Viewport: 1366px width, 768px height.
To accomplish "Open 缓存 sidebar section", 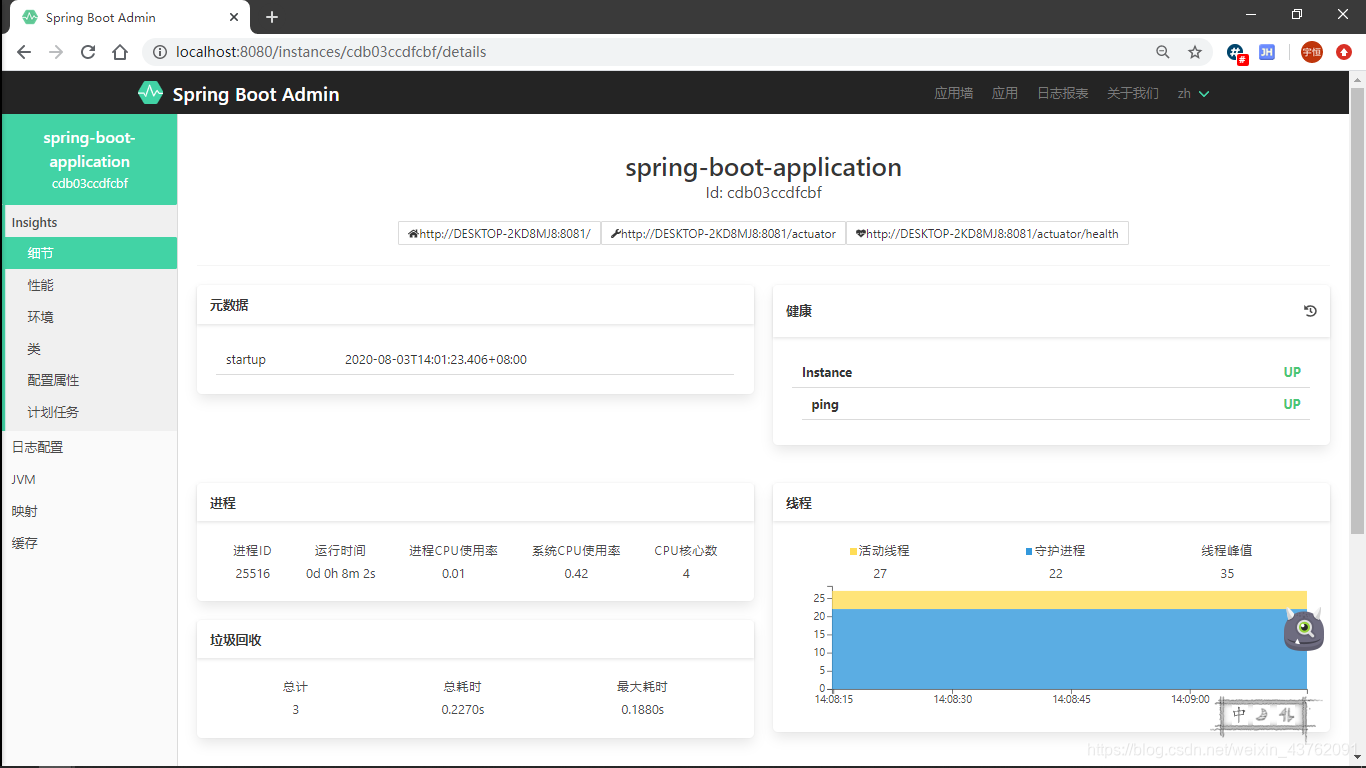I will (90, 543).
